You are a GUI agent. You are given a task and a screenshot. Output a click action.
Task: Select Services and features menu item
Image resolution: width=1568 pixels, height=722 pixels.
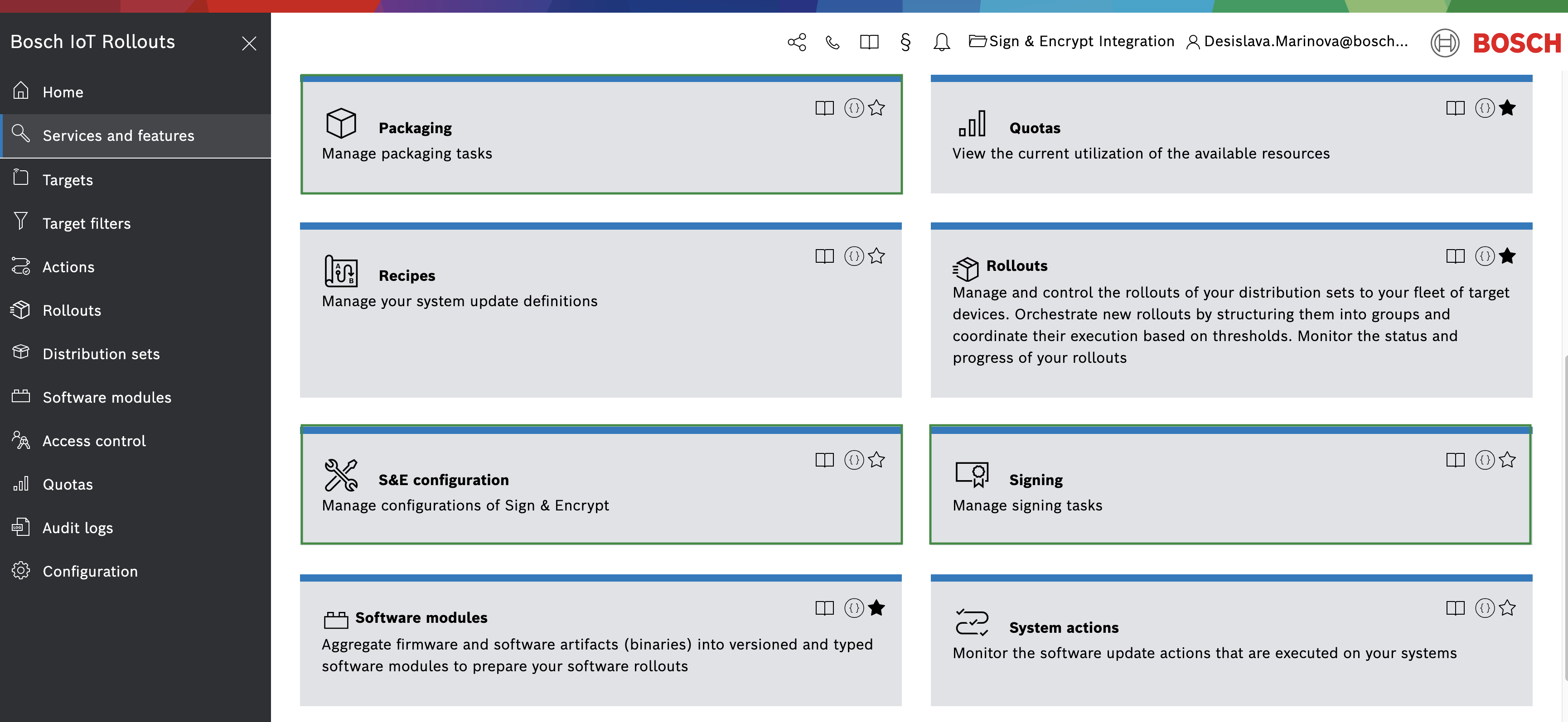pos(135,135)
